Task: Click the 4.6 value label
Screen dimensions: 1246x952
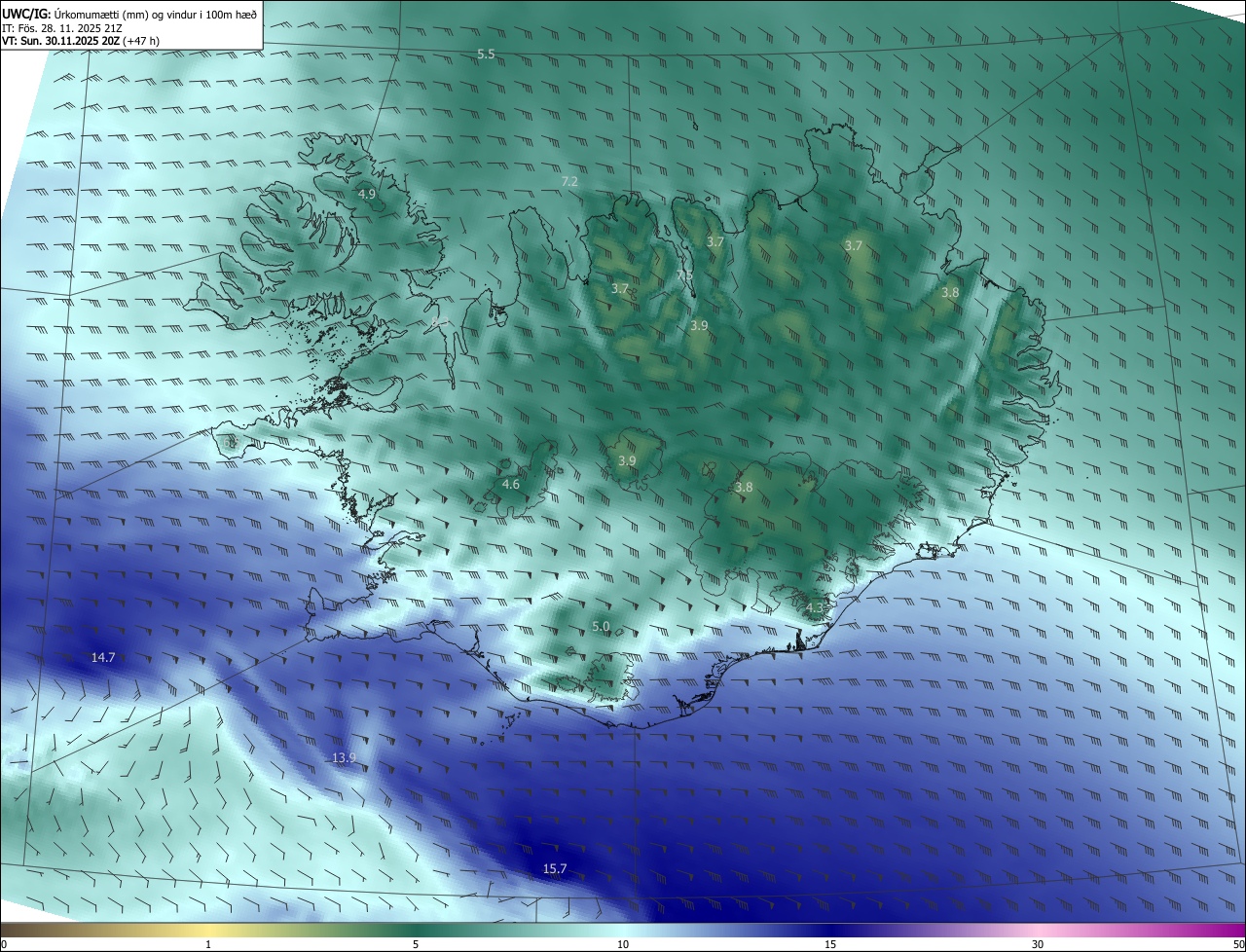Action: 511,485
